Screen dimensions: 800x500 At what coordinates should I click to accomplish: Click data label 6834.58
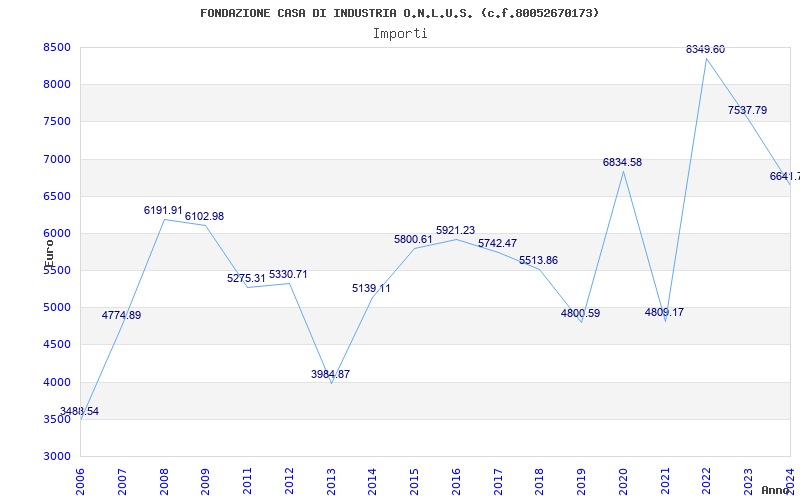pos(622,162)
